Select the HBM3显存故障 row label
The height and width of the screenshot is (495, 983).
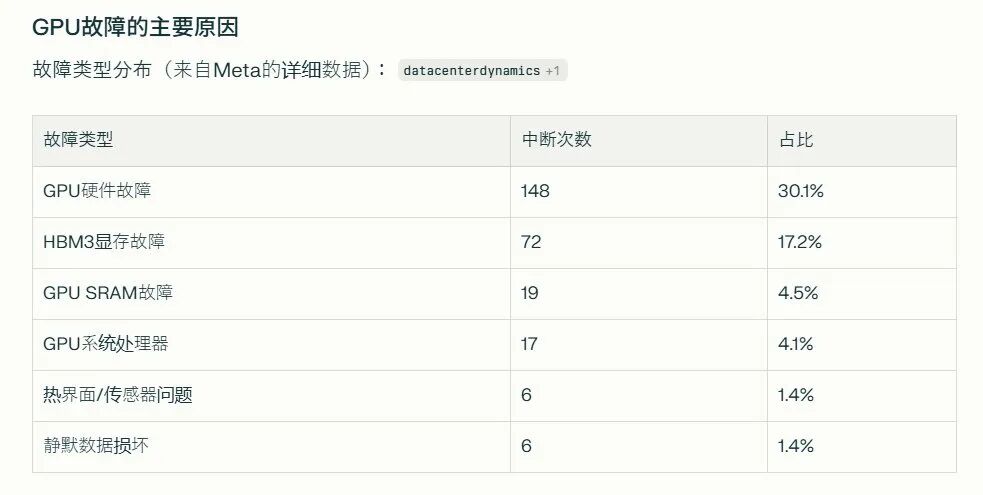pos(104,242)
